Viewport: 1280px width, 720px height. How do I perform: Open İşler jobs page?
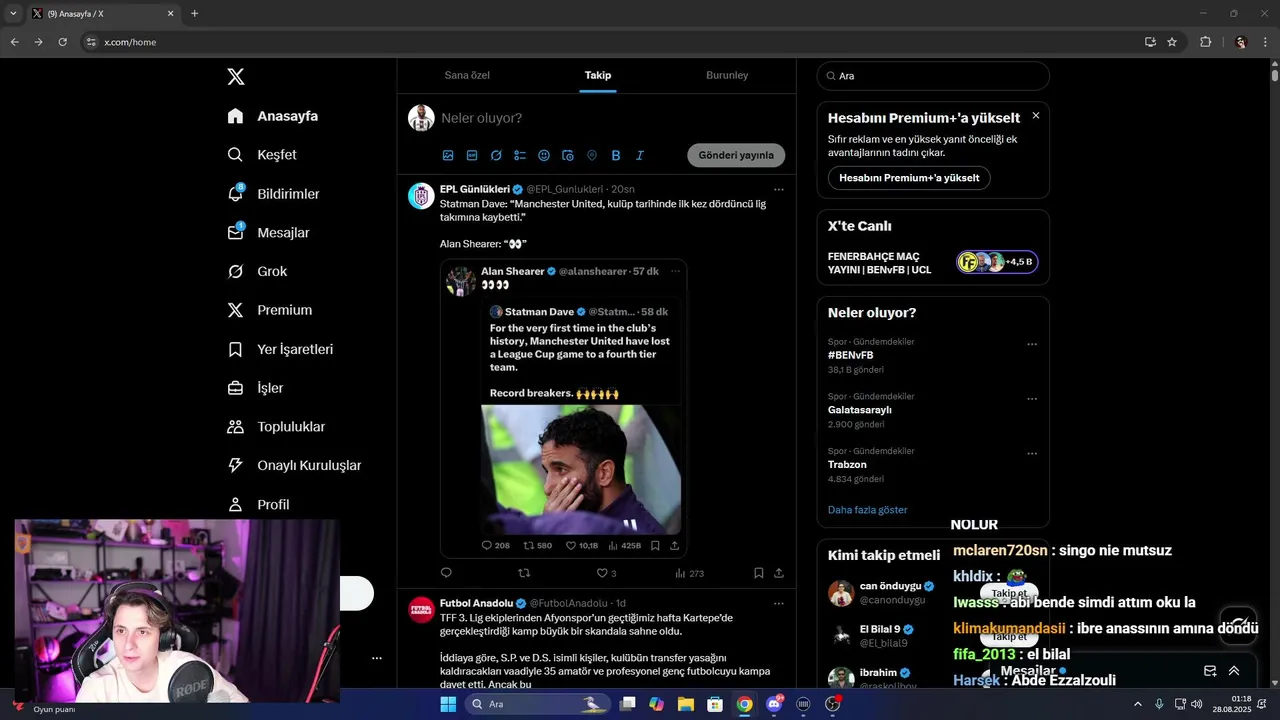[255, 388]
